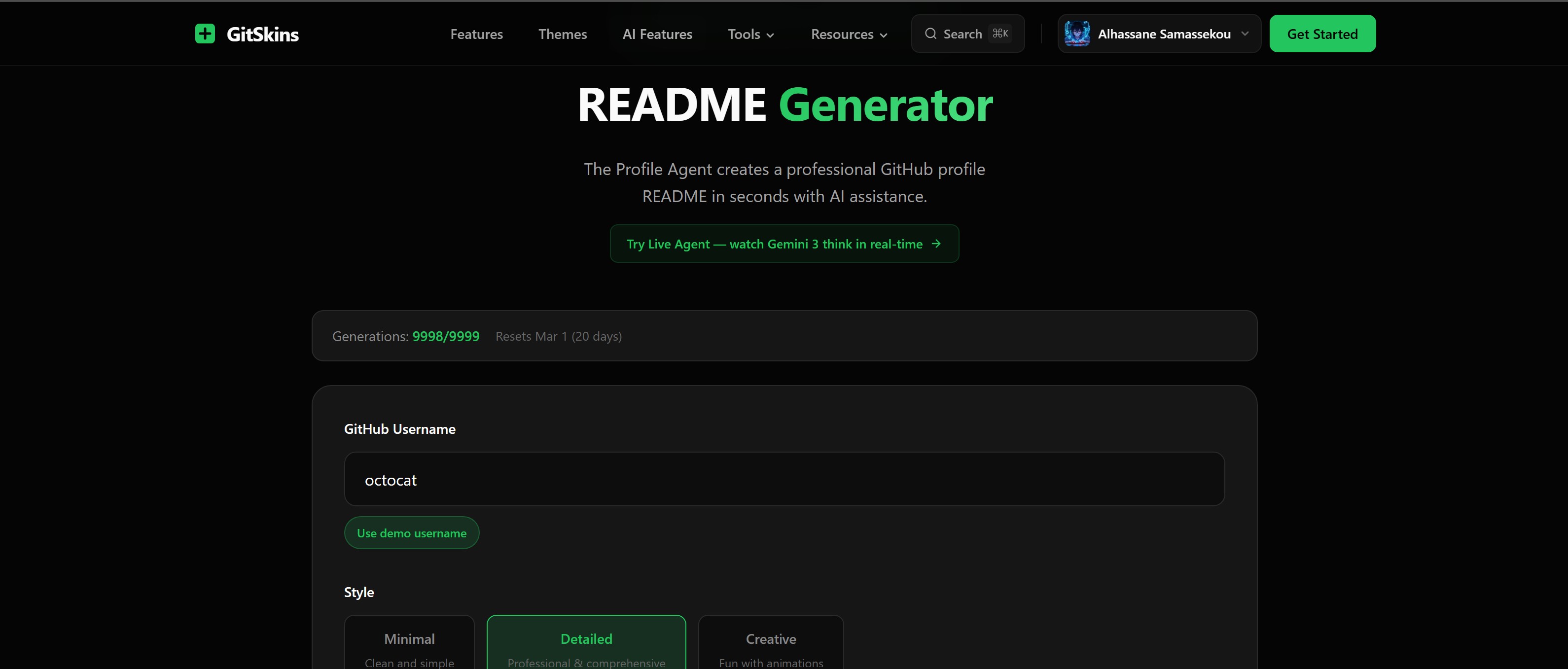Expand the Resources dropdown menu
Viewport: 1568px width, 669px height.
(849, 34)
